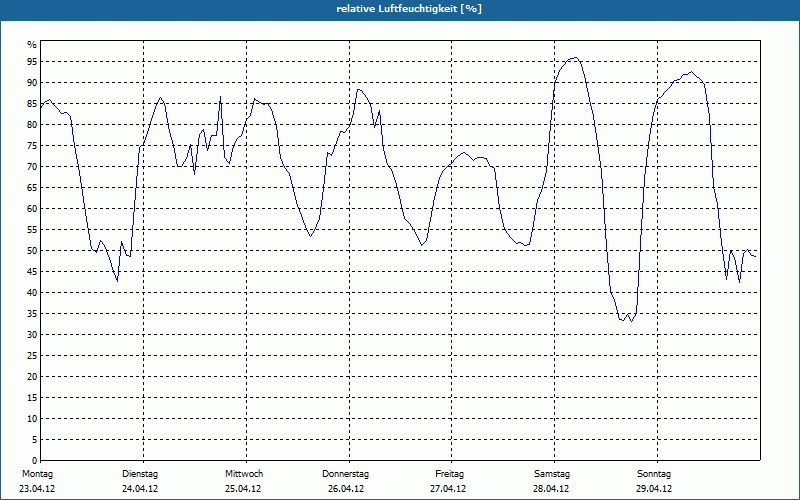
Task: Click the 60 y-axis value
Action: pos(32,209)
